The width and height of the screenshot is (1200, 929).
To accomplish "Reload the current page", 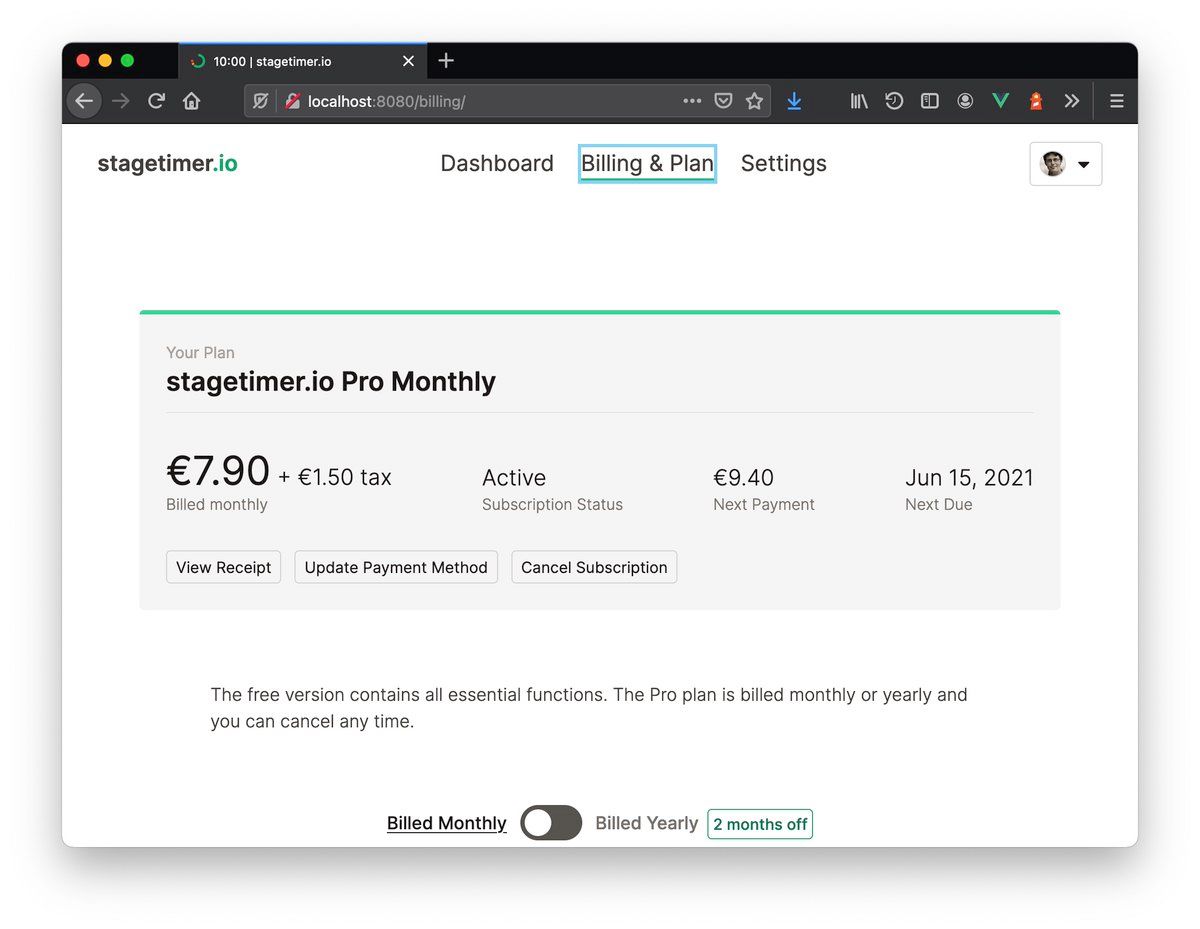I will coord(156,101).
